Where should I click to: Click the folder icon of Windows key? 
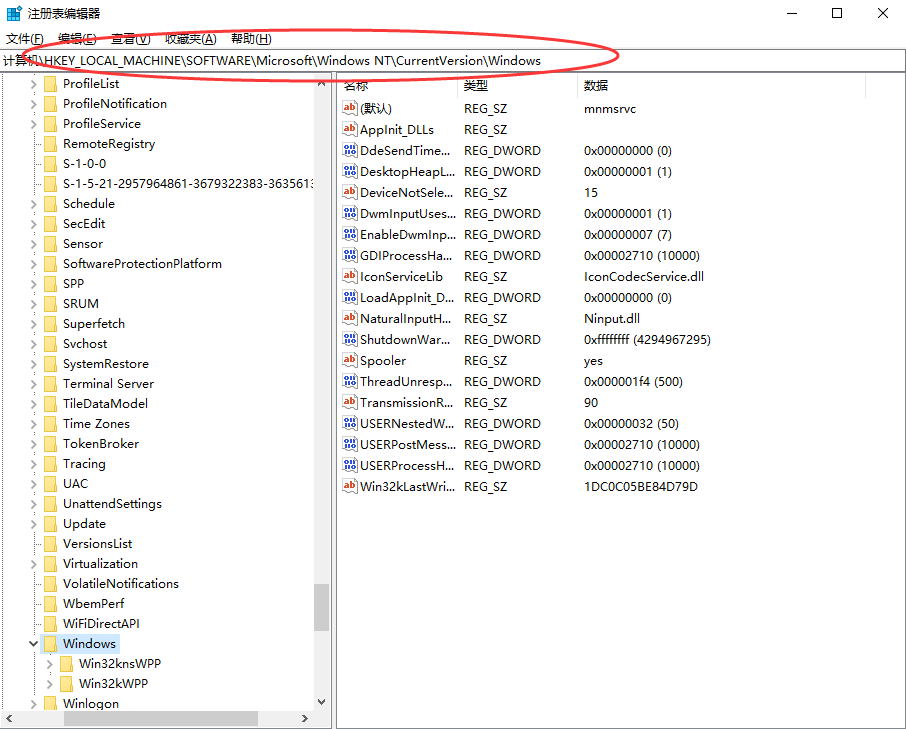click(51, 644)
